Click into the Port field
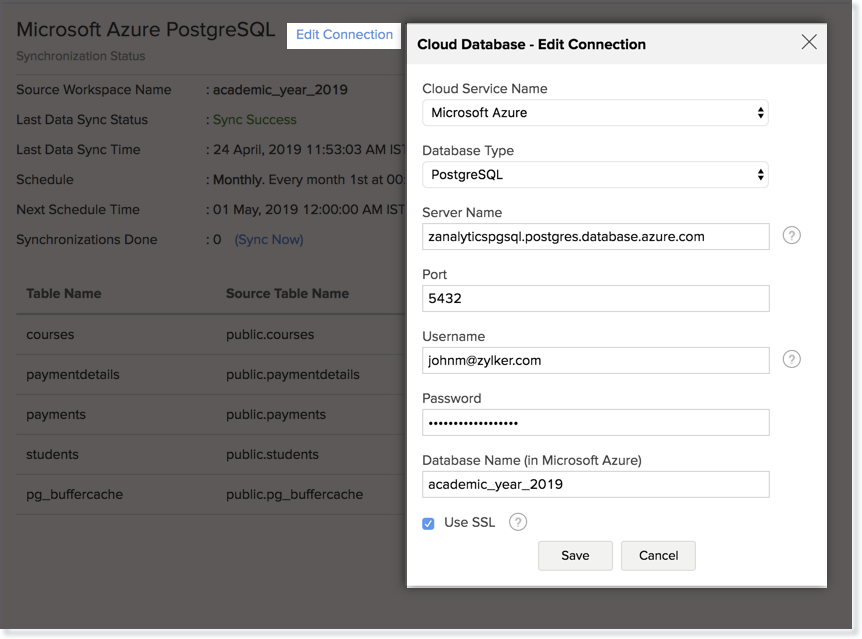Screen dimensions: 862x639 (595, 299)
